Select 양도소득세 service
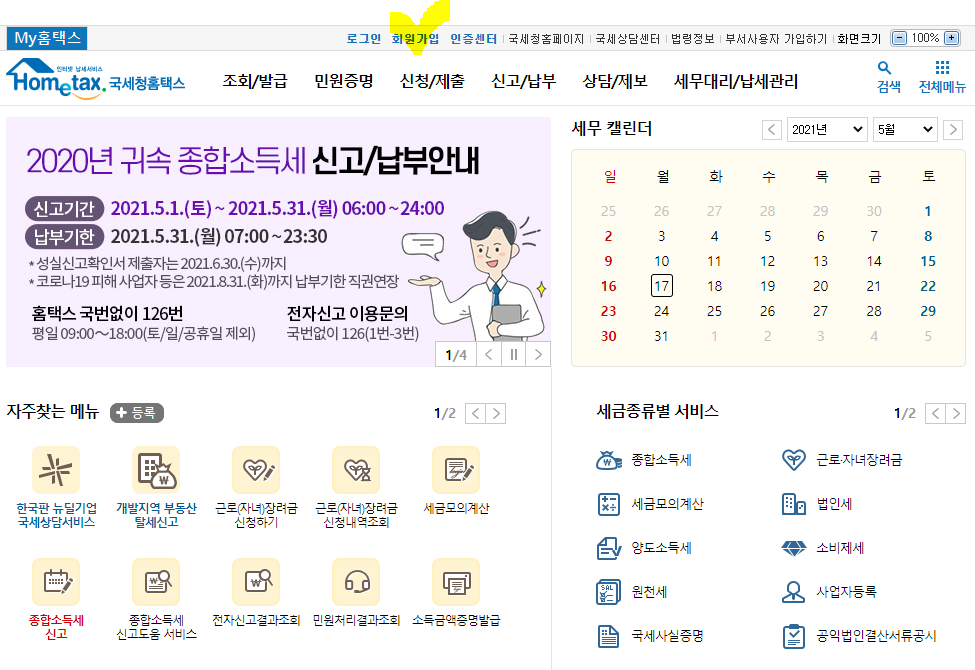The width and height of the screenshot is (975, 670). click(644, 548)
